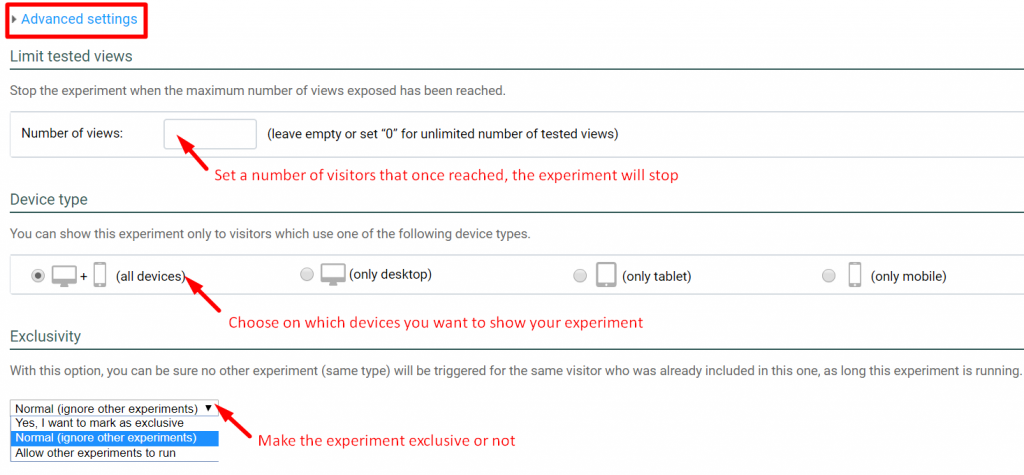
Task: Open the Exclusivity dropdown
Action: pos(113,408)
